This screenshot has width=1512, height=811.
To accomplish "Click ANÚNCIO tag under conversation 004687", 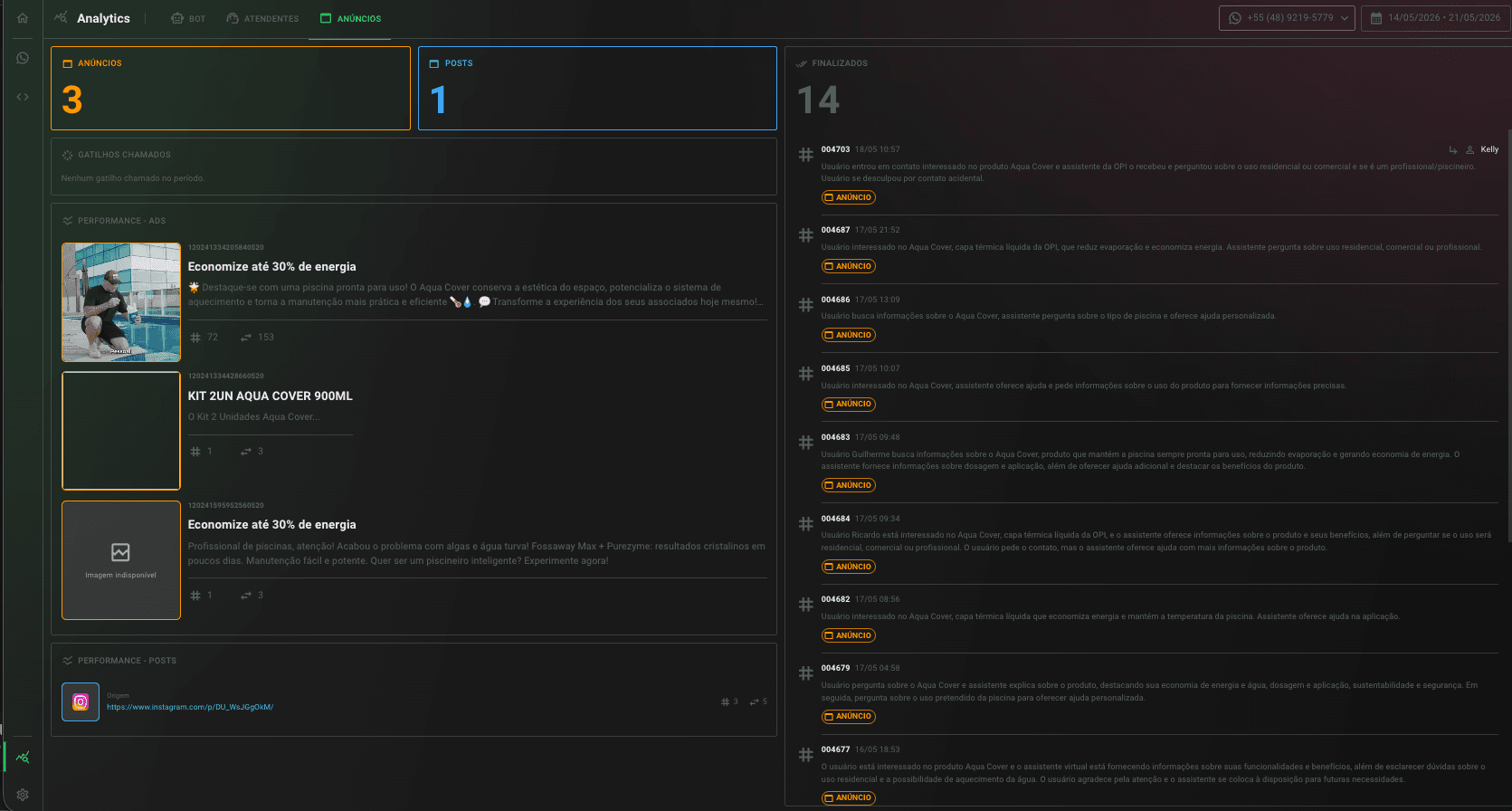I will click(x=849, y=266).
